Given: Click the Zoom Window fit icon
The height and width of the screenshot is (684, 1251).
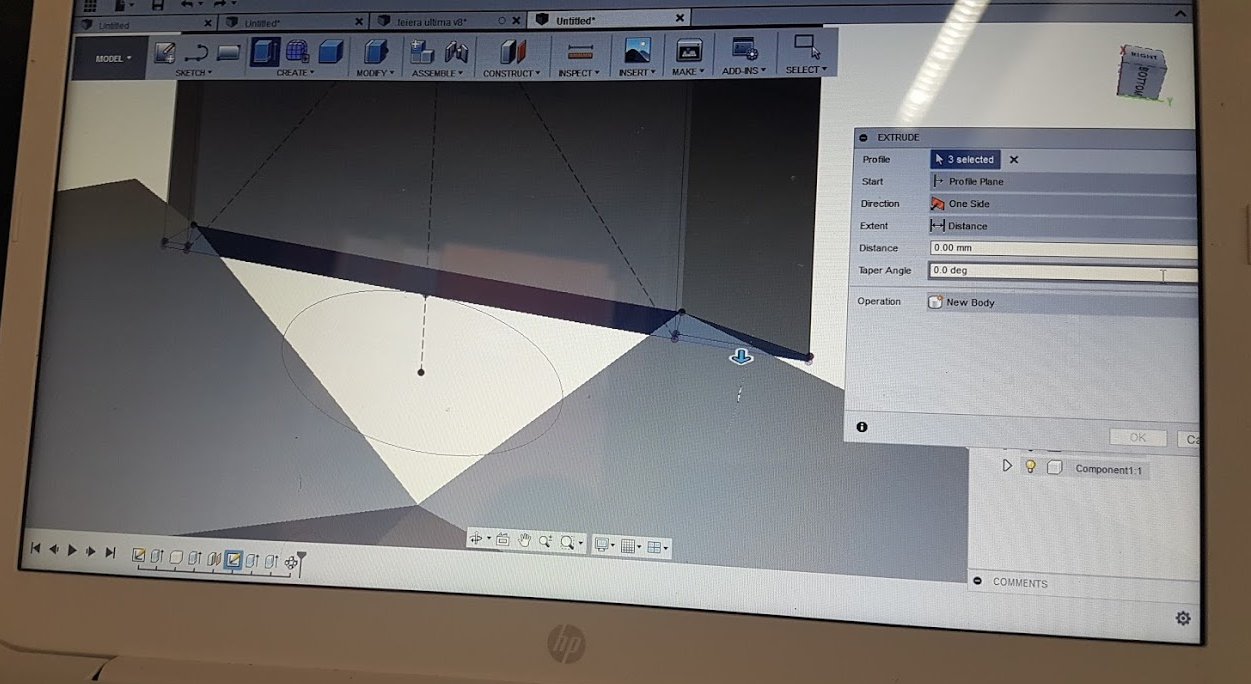Looking at the screenshot, I should [x=568, y=542].
